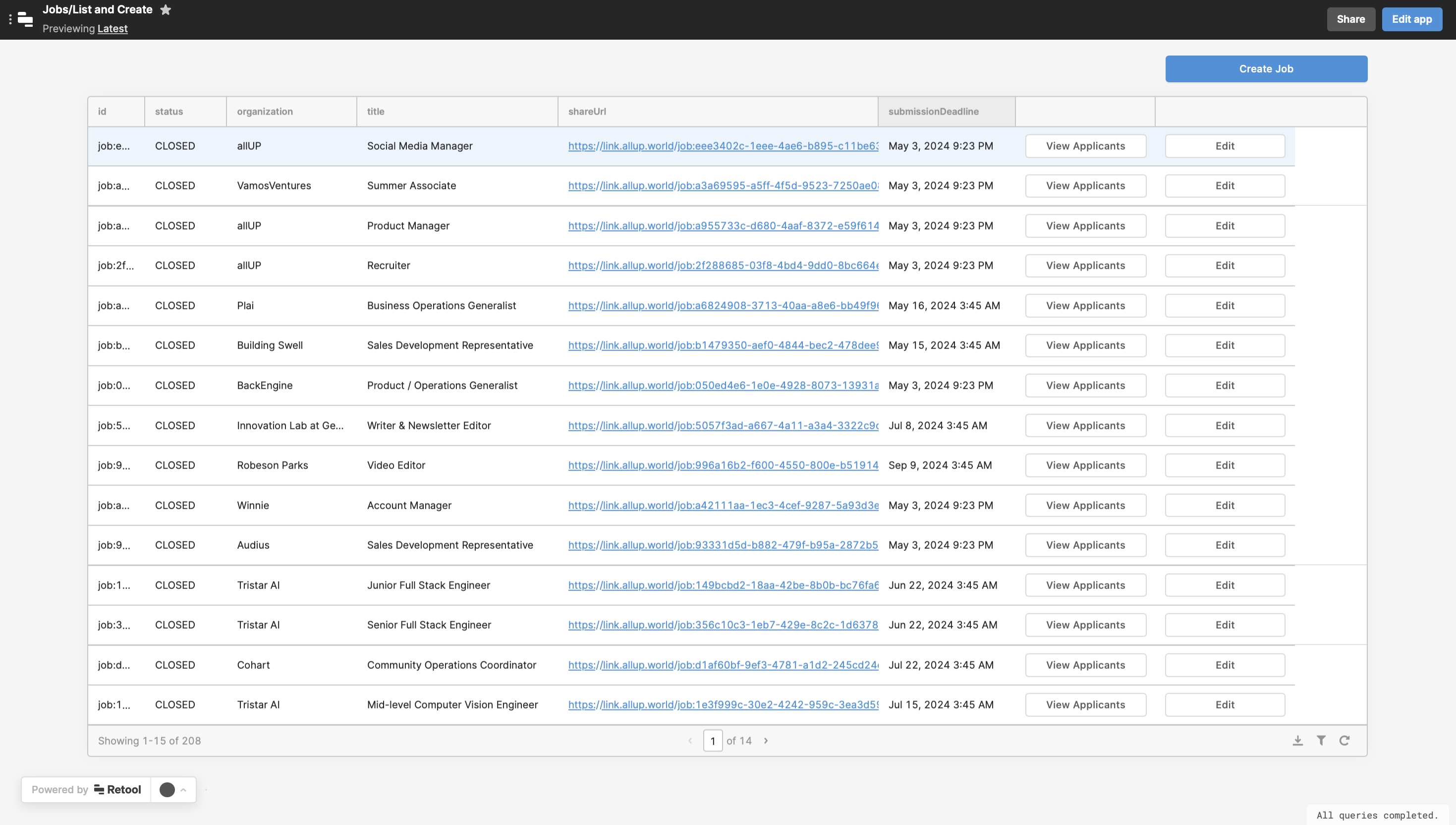Click the page number input field
The height and width of the screenshot is (825, 1456).
point(713,741)
